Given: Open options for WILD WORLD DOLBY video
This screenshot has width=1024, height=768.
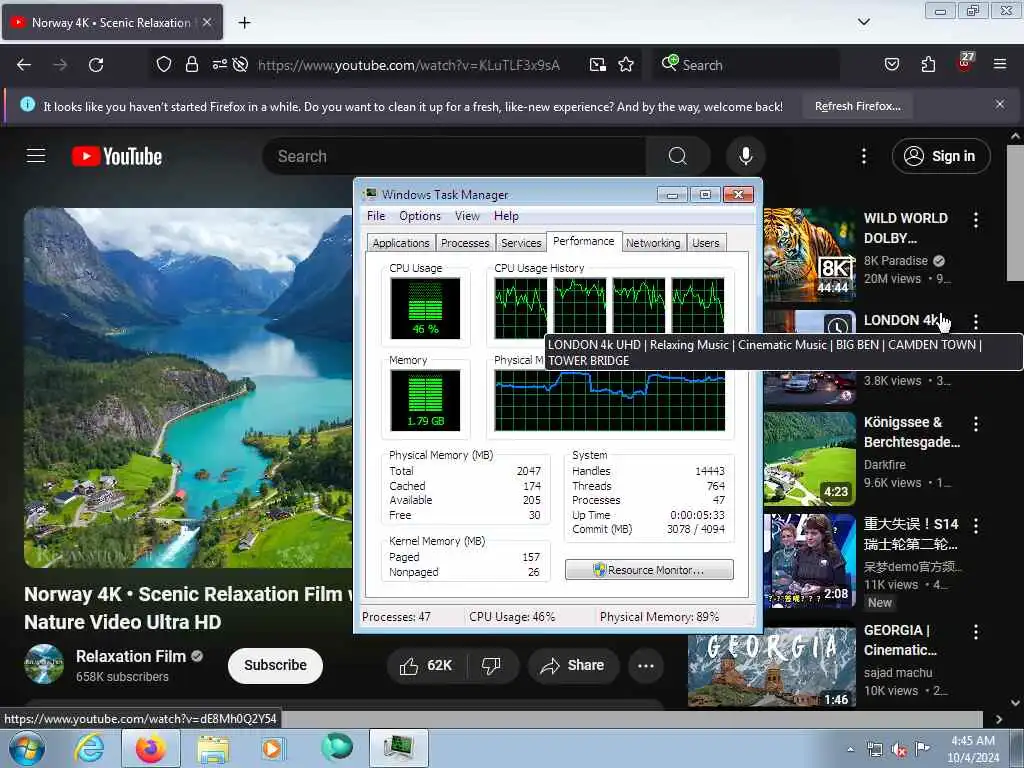Looking at the screenshot, I should (x=976, y=220).
